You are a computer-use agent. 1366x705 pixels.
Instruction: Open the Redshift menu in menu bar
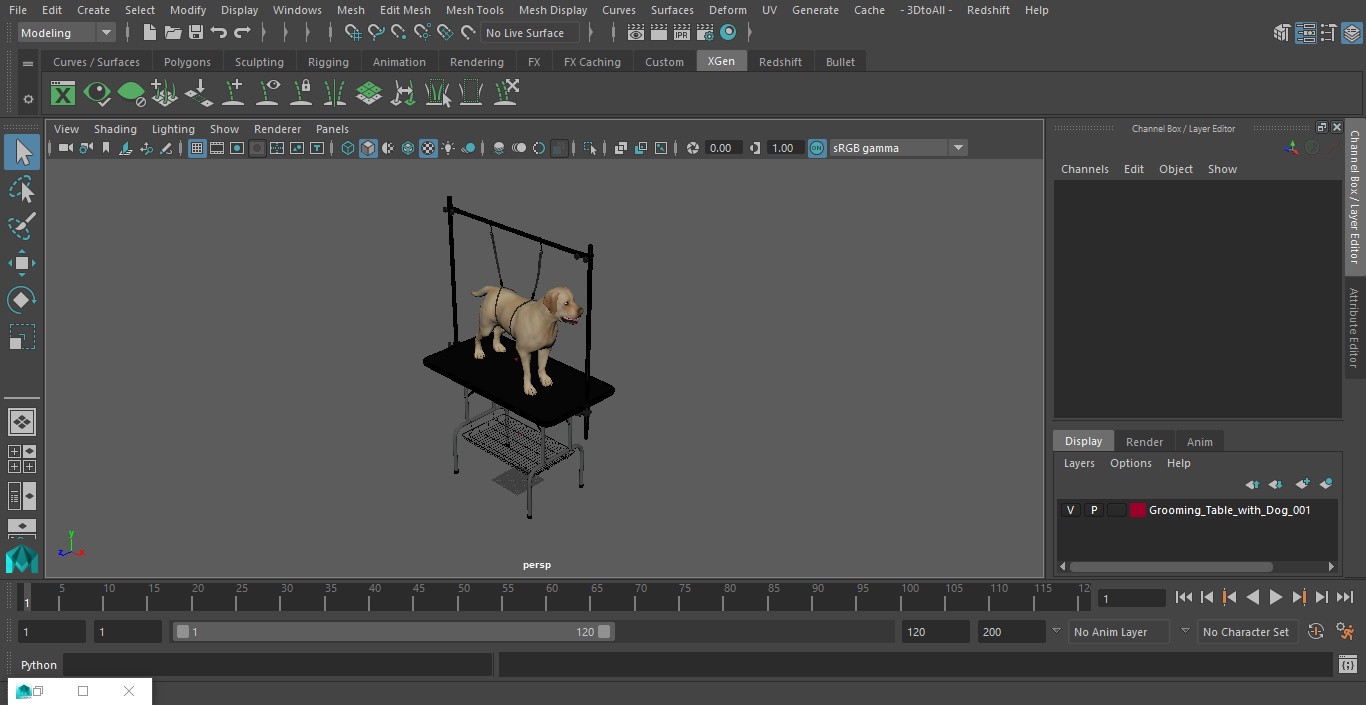pyautogui.click(x=988, y=10)
